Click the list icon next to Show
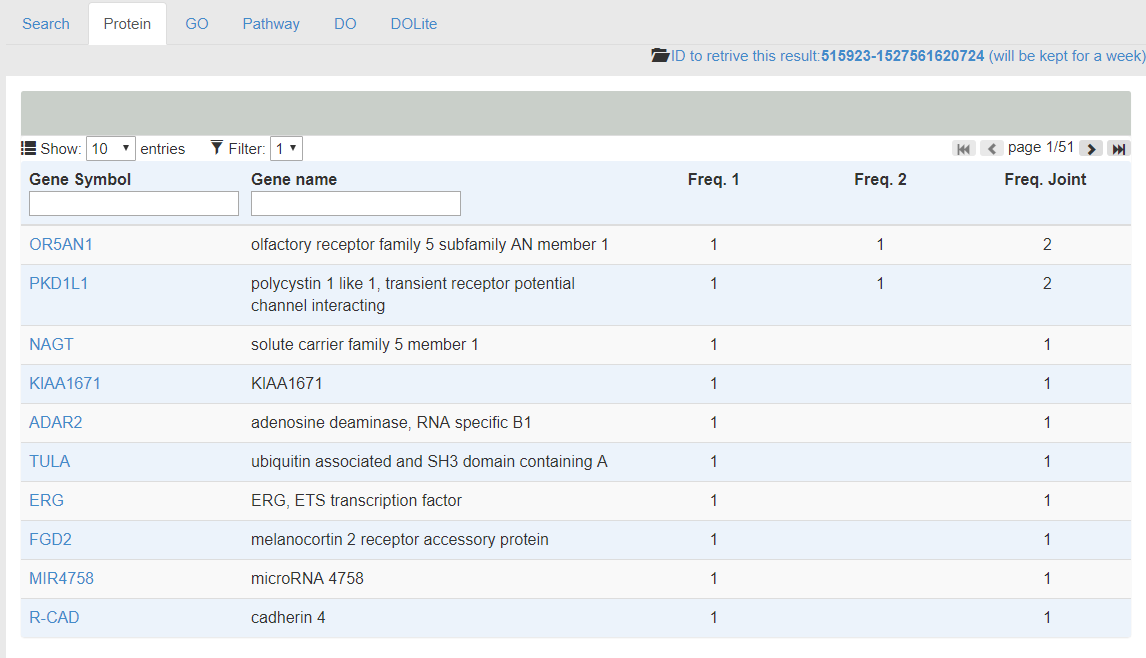 tap(29, 148)
